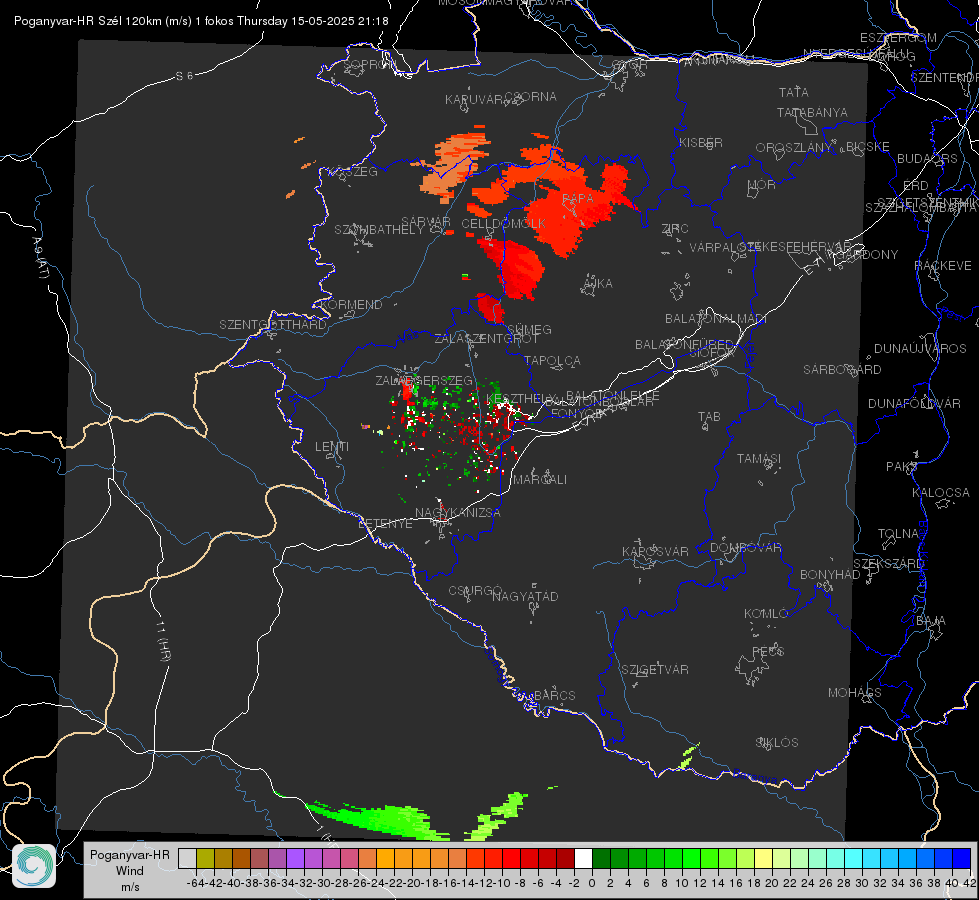Viewport: 979px width, 900px height.
Task: Click the BARCS city label
Action: 555,696
